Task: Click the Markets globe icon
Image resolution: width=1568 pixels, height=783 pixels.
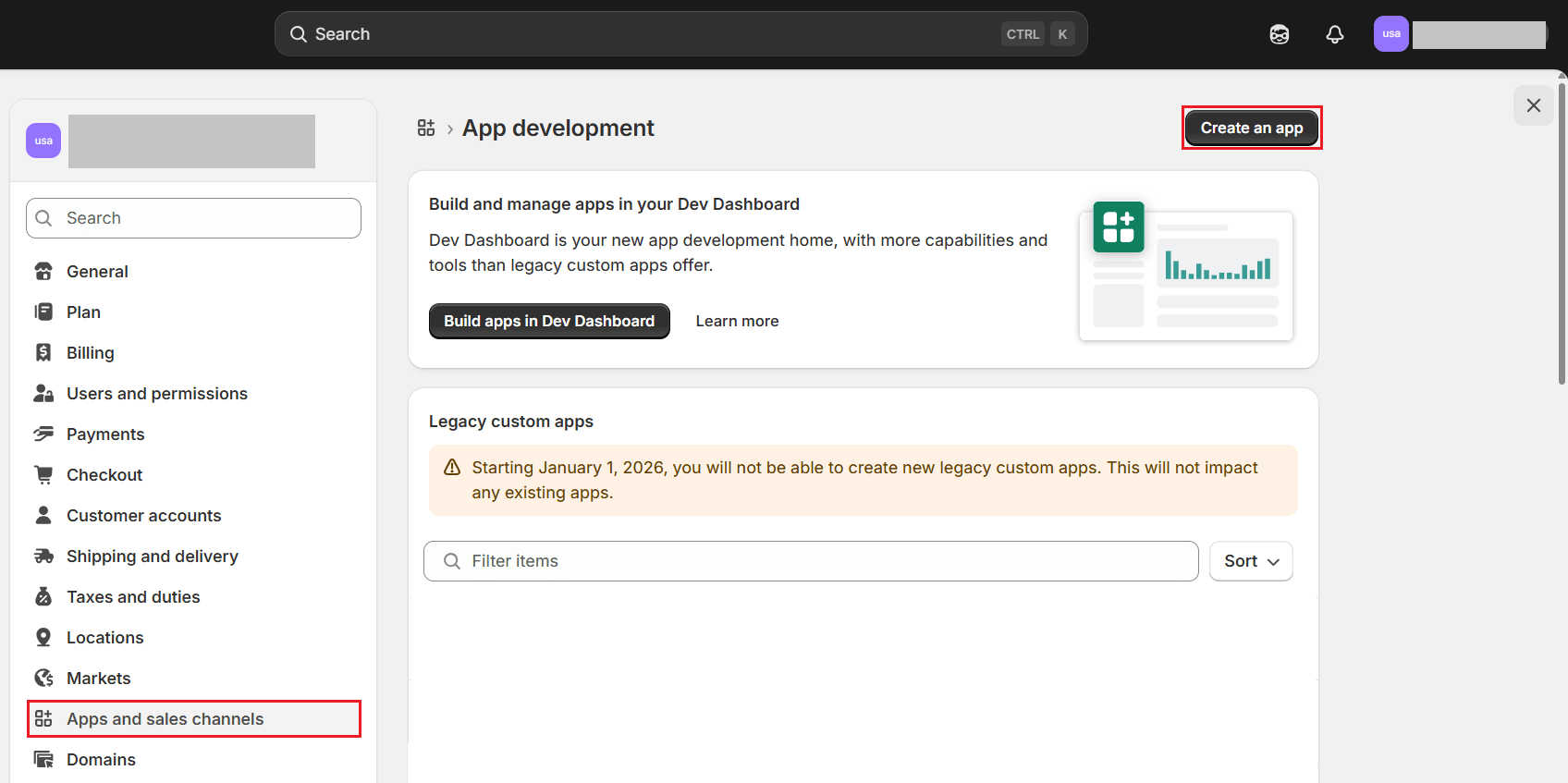Action: pyautogui.click(x=43, y=678)
